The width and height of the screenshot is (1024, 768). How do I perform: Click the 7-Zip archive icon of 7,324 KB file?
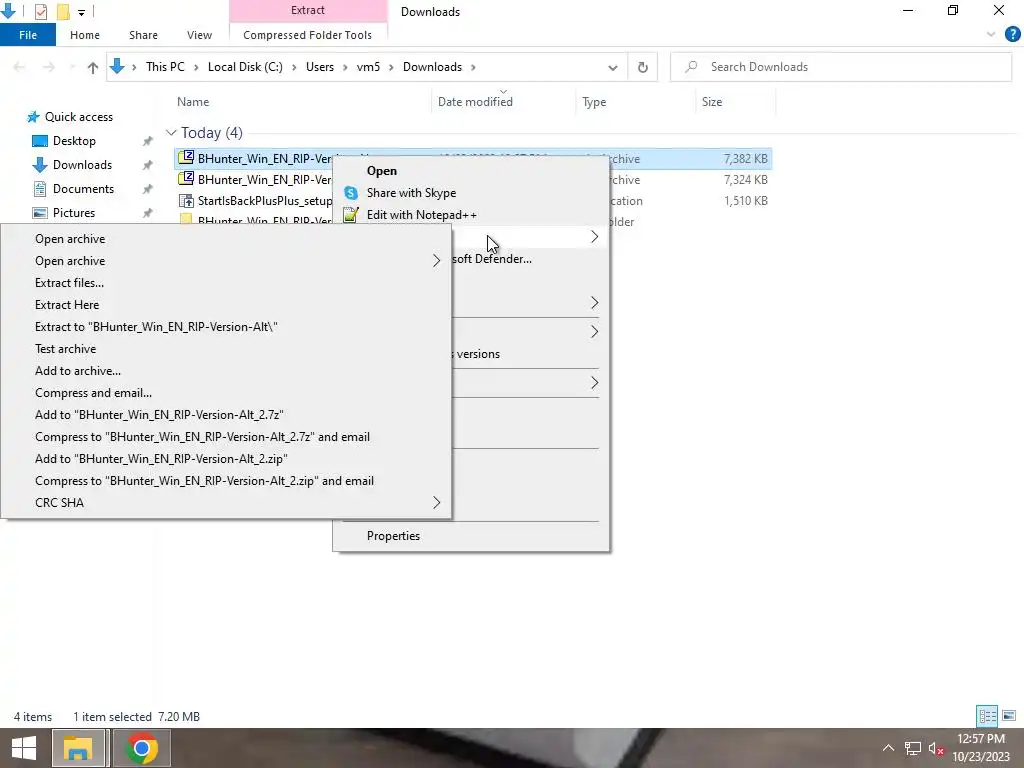click(x=186, y=178)
